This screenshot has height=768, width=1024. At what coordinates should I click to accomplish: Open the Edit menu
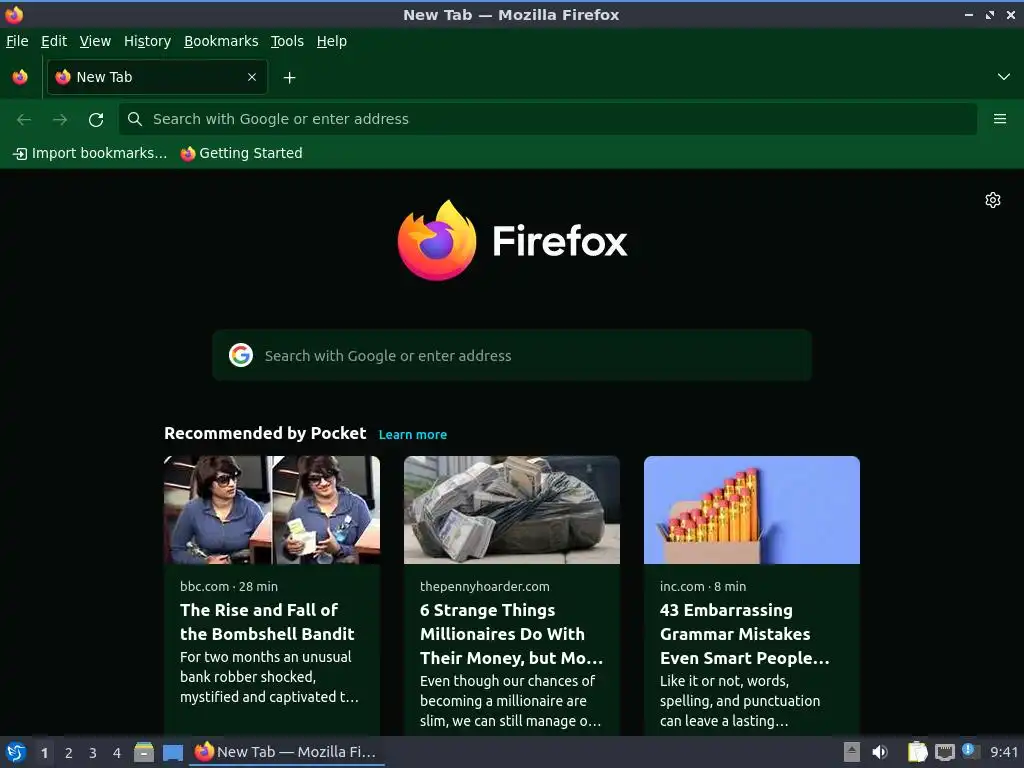(54, 41)
